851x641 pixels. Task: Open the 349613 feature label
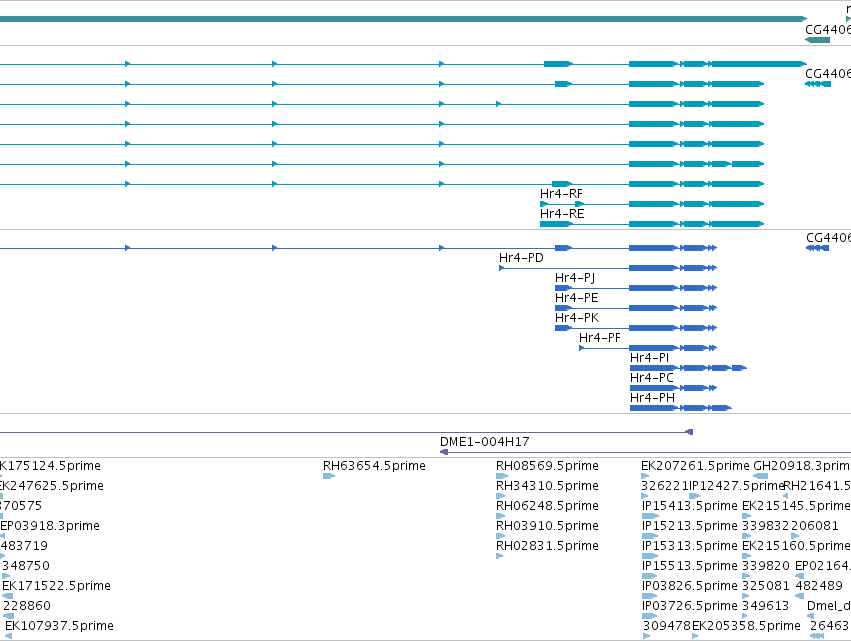(x=765, y=606)
